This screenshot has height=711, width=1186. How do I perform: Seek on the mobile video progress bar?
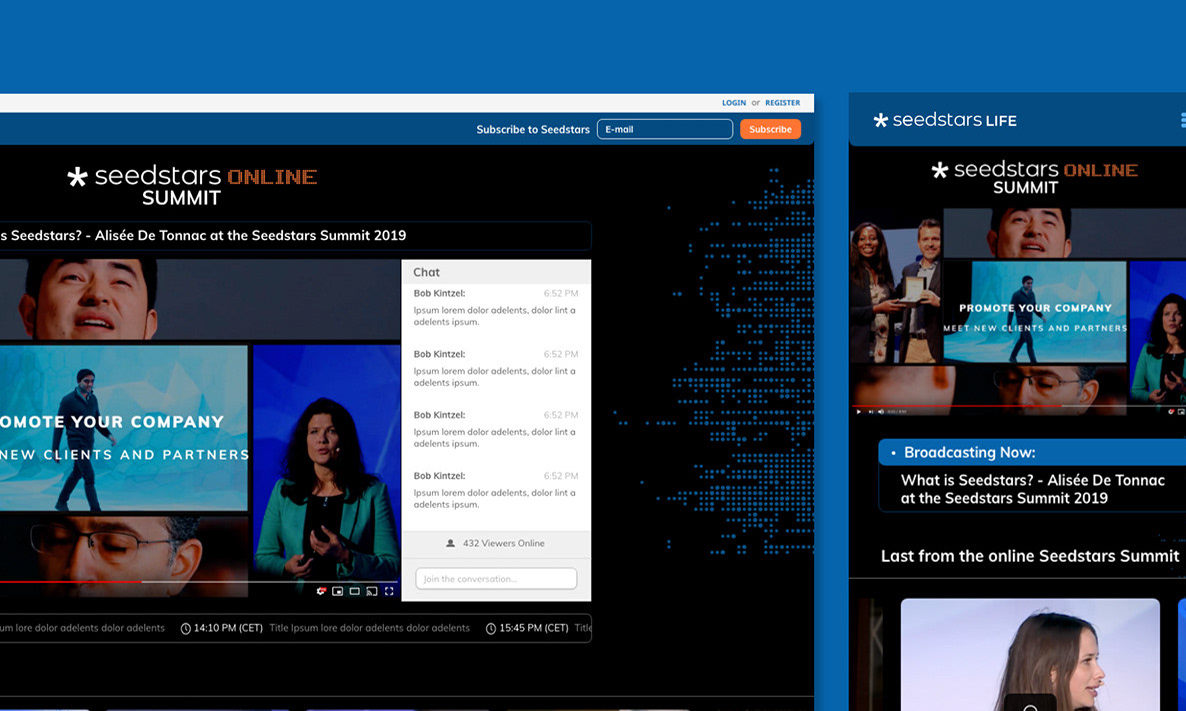[x=1018, y=406]
